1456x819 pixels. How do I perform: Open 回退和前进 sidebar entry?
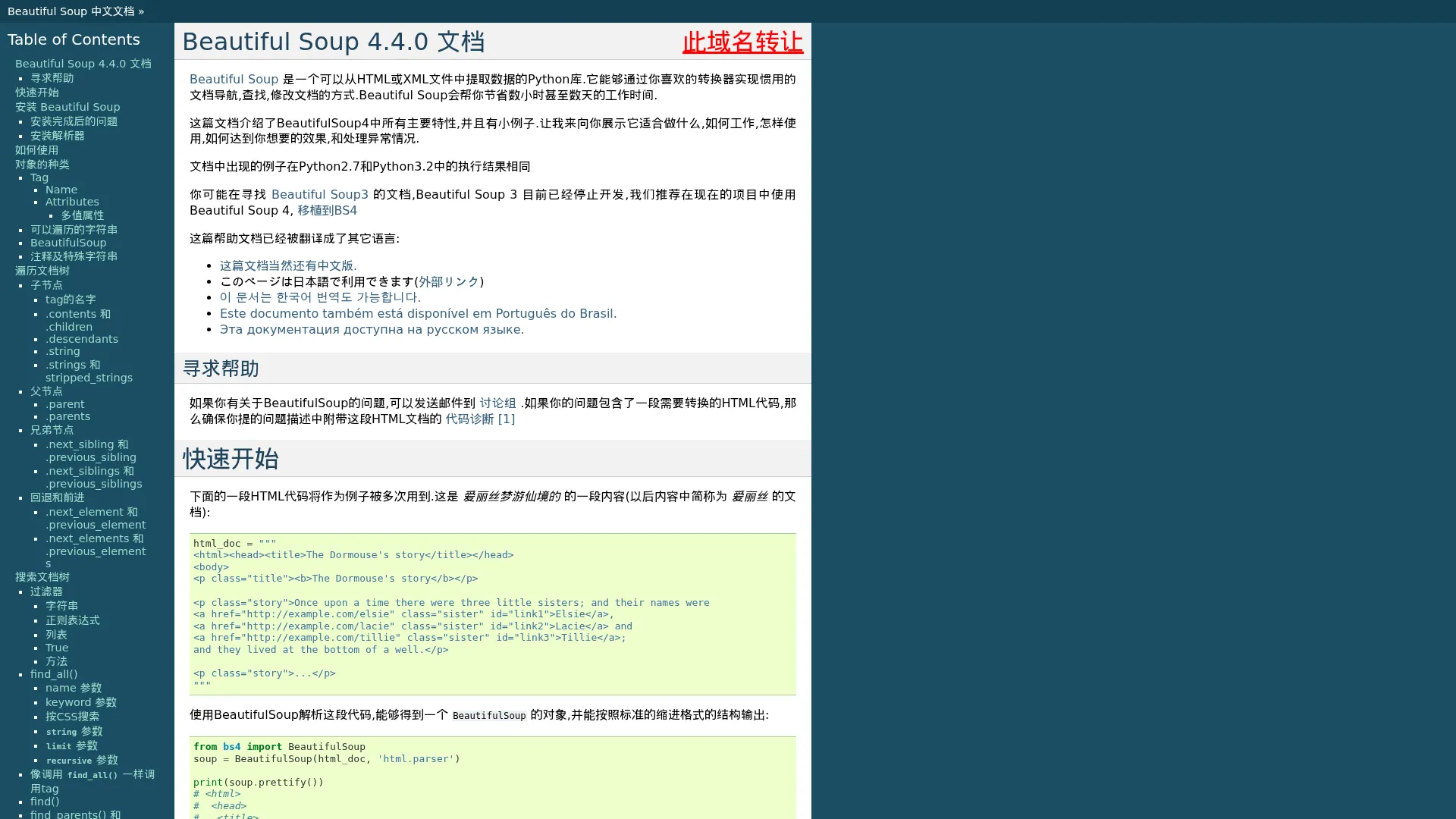click(57, 497)
